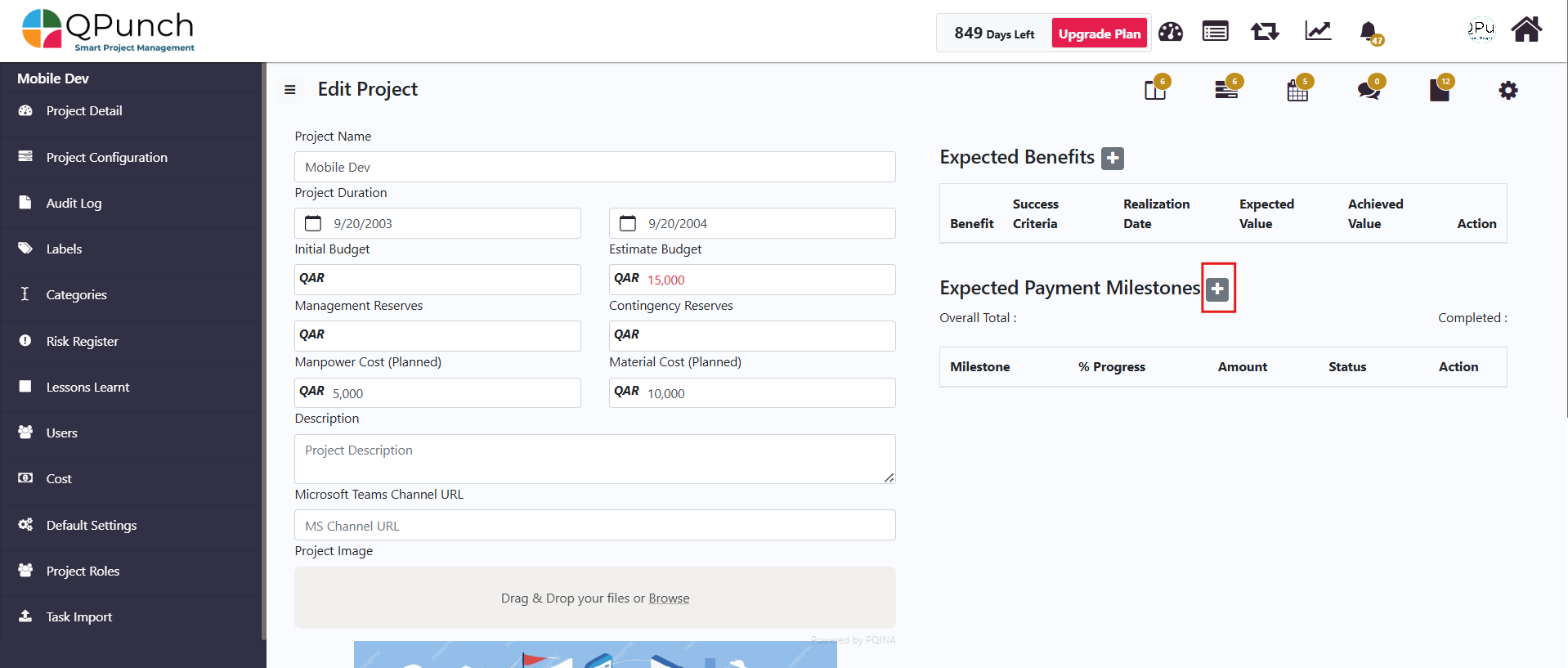1568x668 pixels.
Task: Click the Cost money icon in sidebar
Action: (x=25, y=477)
